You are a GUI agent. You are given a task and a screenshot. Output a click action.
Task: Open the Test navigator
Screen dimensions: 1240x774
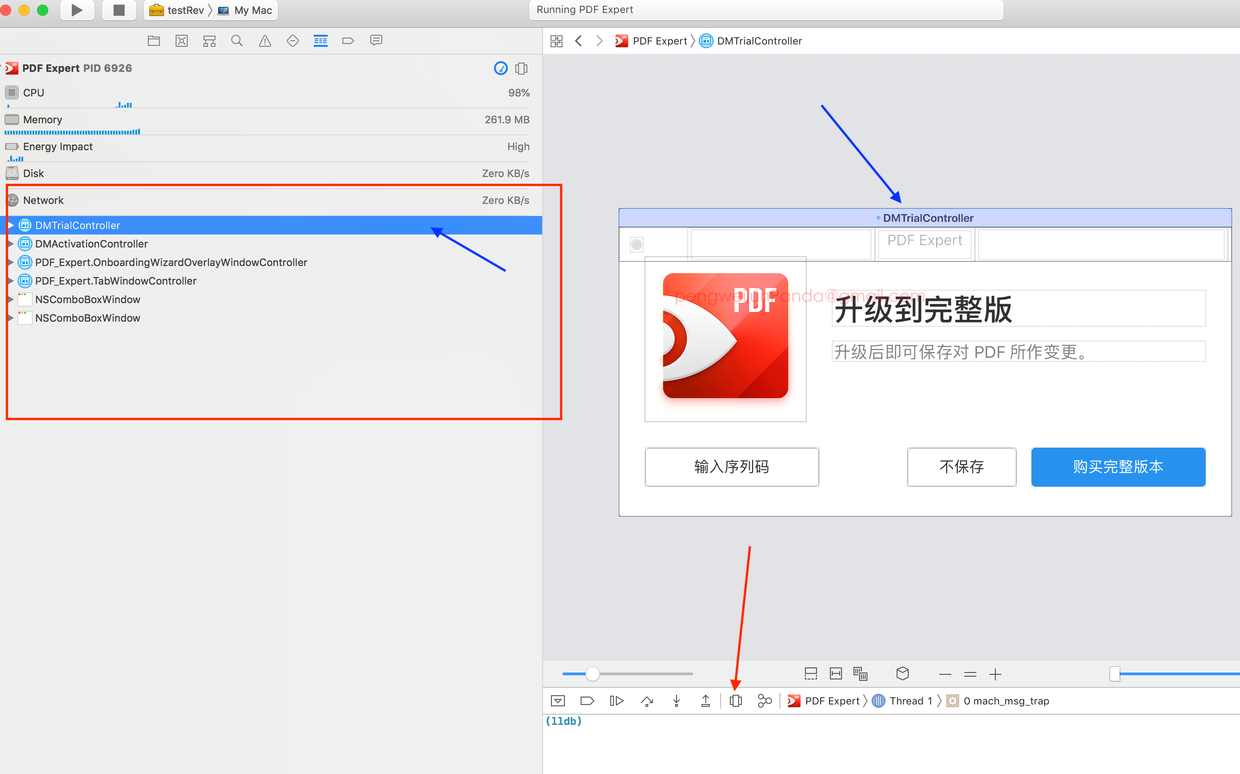pos(293,41)
